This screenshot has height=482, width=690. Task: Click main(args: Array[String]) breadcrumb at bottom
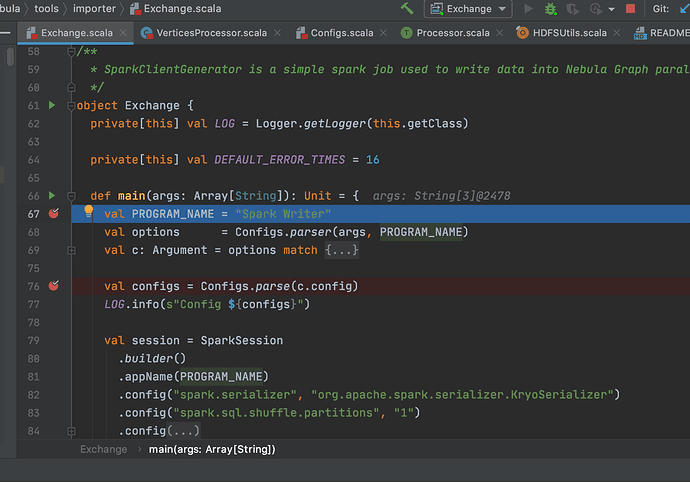point(212,449)
